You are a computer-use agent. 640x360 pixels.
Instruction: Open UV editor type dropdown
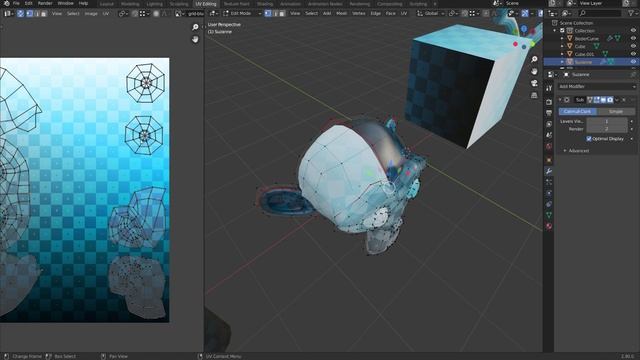pos(8,13)
